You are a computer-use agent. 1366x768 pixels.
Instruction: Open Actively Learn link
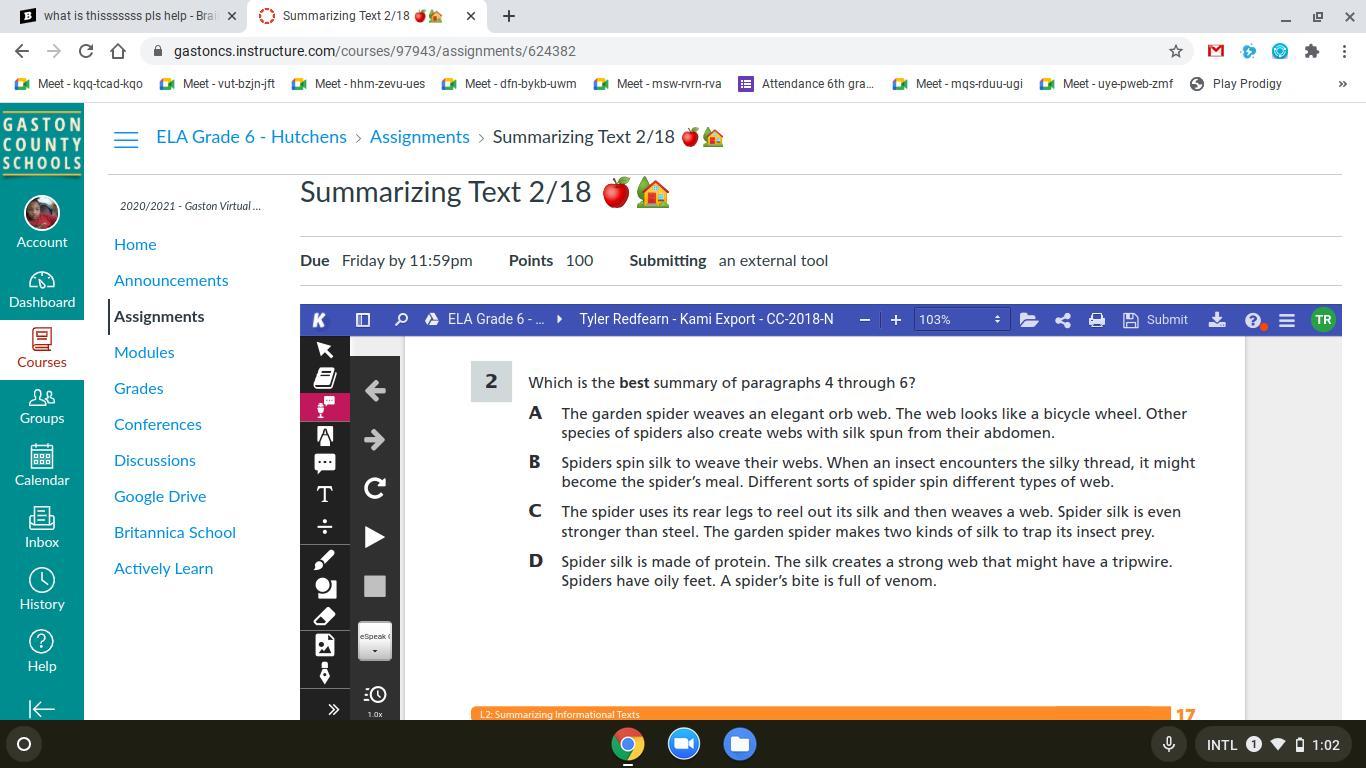(x=163, y=568)
